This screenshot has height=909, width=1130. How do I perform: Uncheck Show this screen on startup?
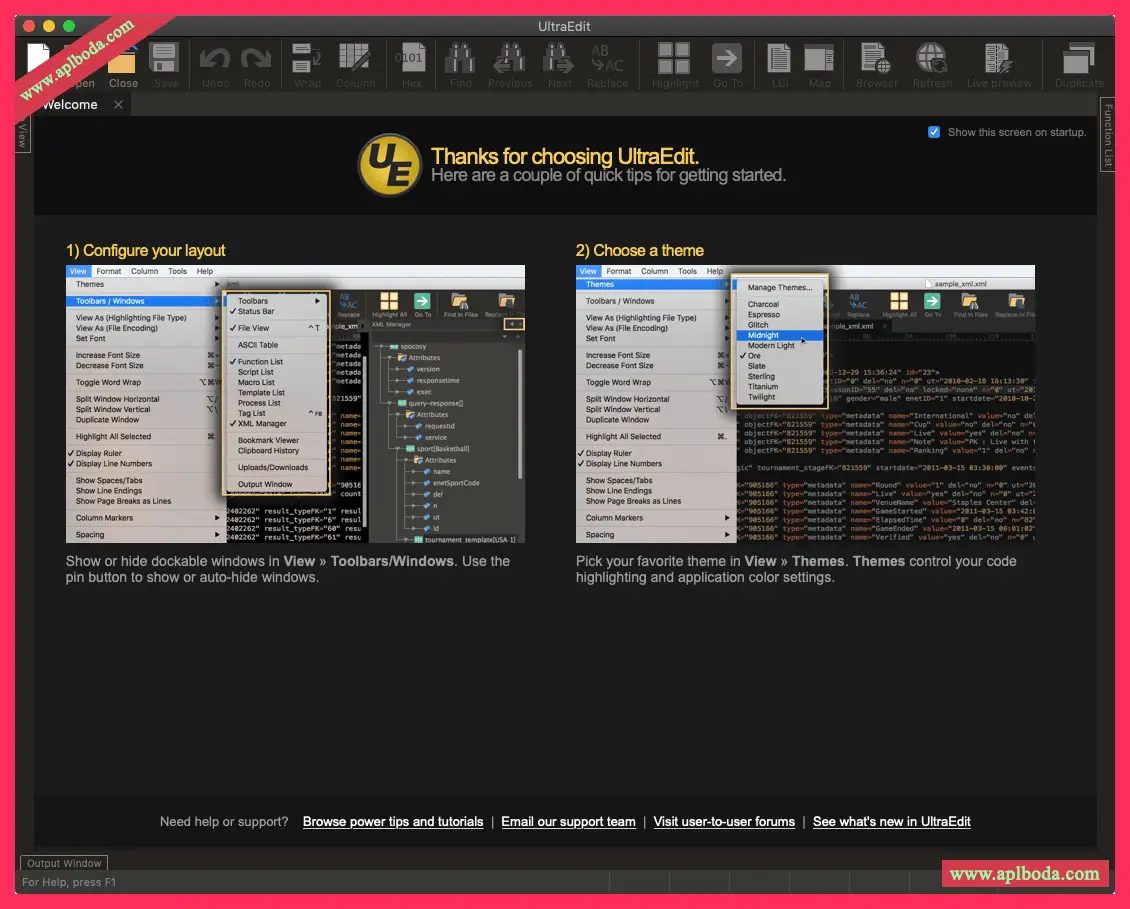pyautogui.click(x=934, y=132)
